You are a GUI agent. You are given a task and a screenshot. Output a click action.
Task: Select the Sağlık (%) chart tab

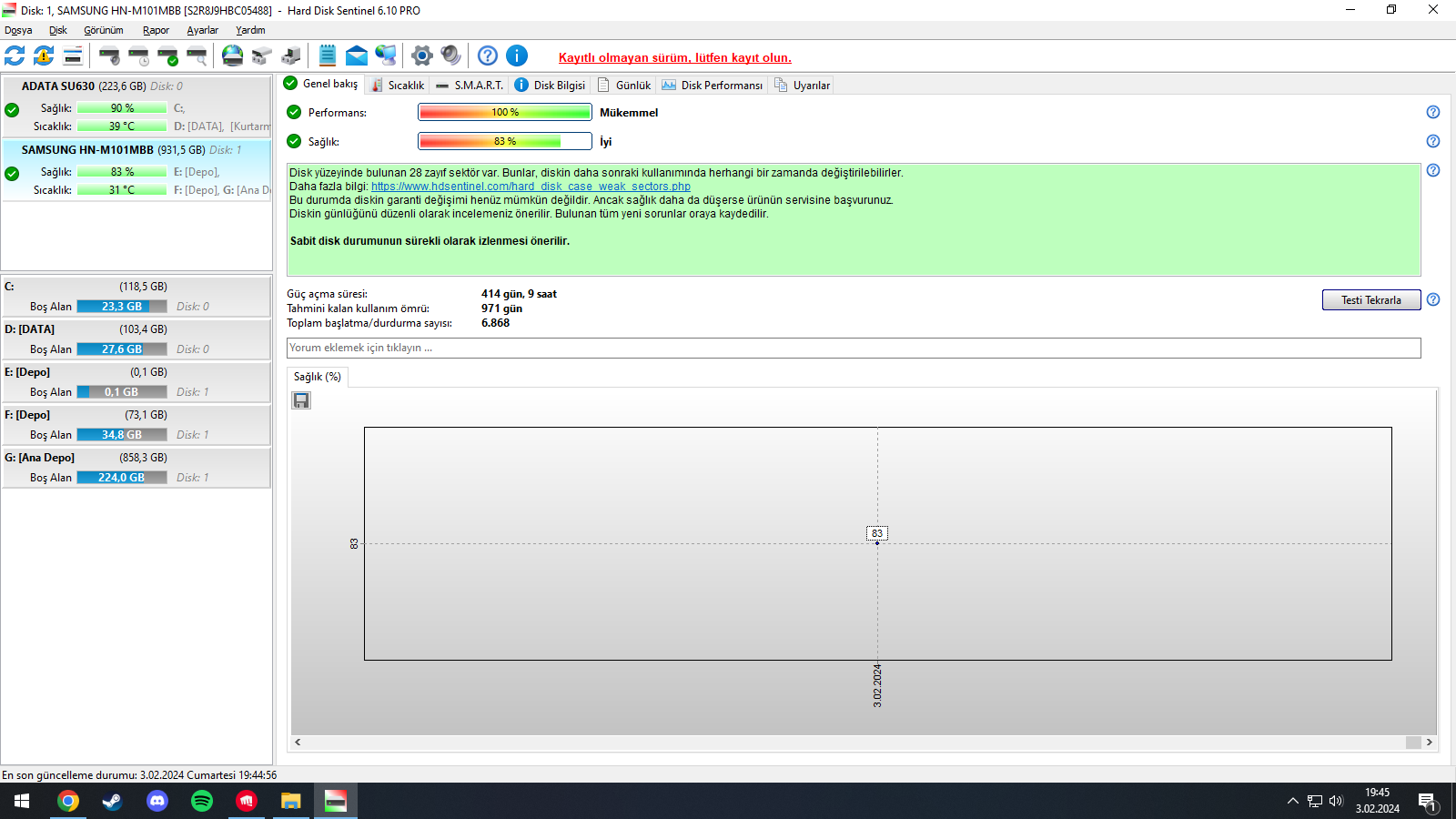click(318, 377)
